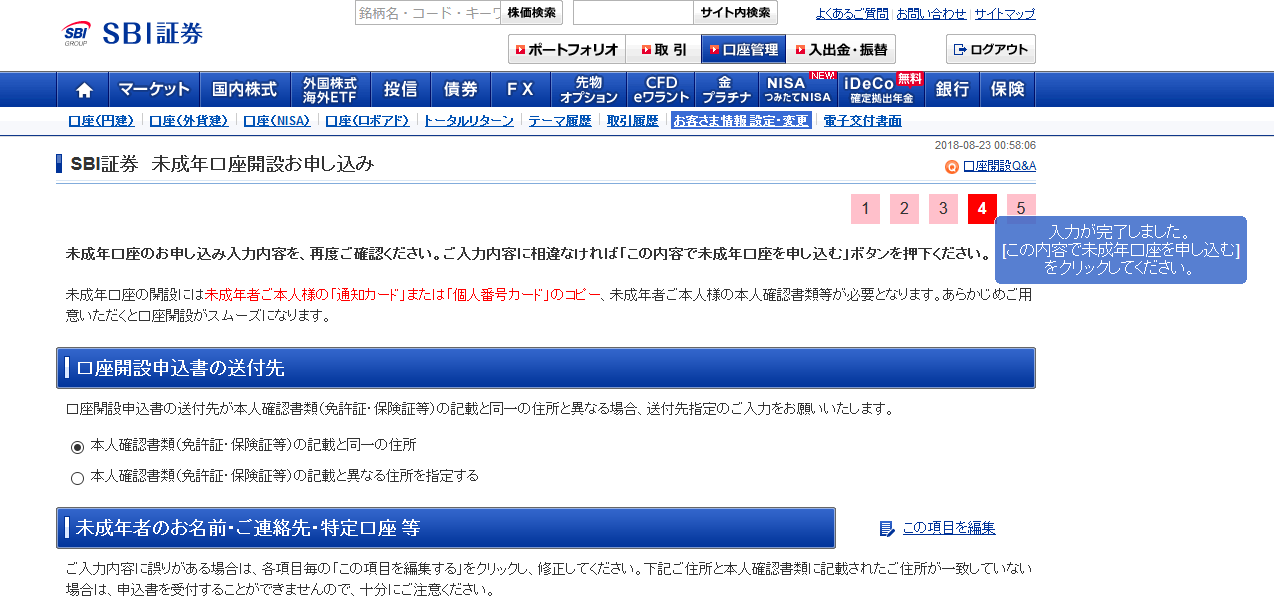The image size is (1274, 605).
Task: Open 外国株式 海外ETF menu
Action: click(330, 89)
